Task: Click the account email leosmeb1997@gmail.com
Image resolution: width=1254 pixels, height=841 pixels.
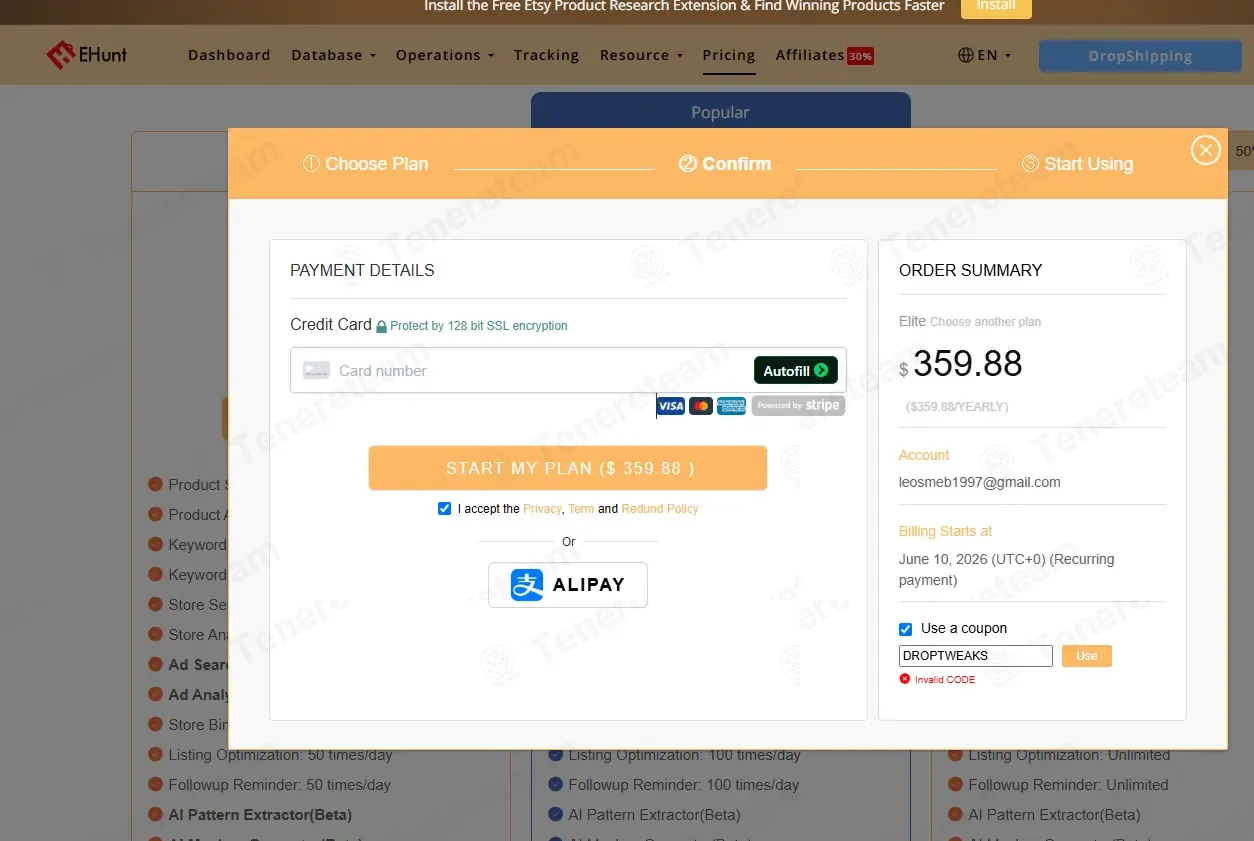Action: pos(980,482)
